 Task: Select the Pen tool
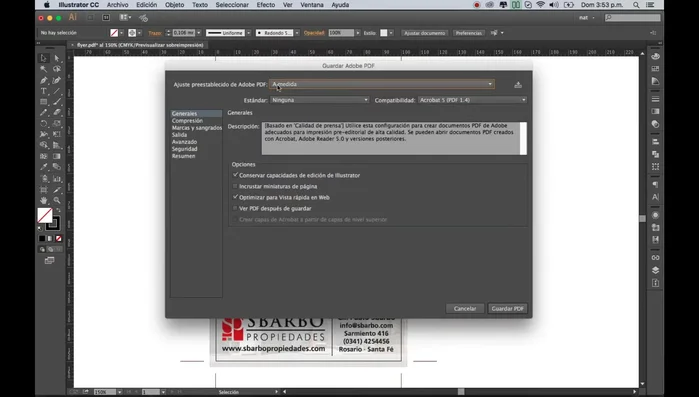[44, 80]
